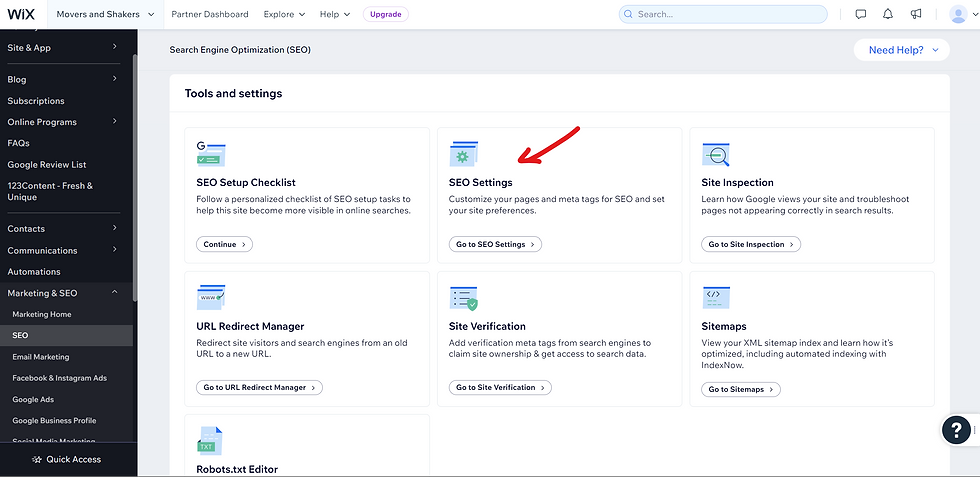Expand the Online Programs sidebar section
Image resolution: width=980 pixels, height=477 pixels.
(x=115, y=121)
